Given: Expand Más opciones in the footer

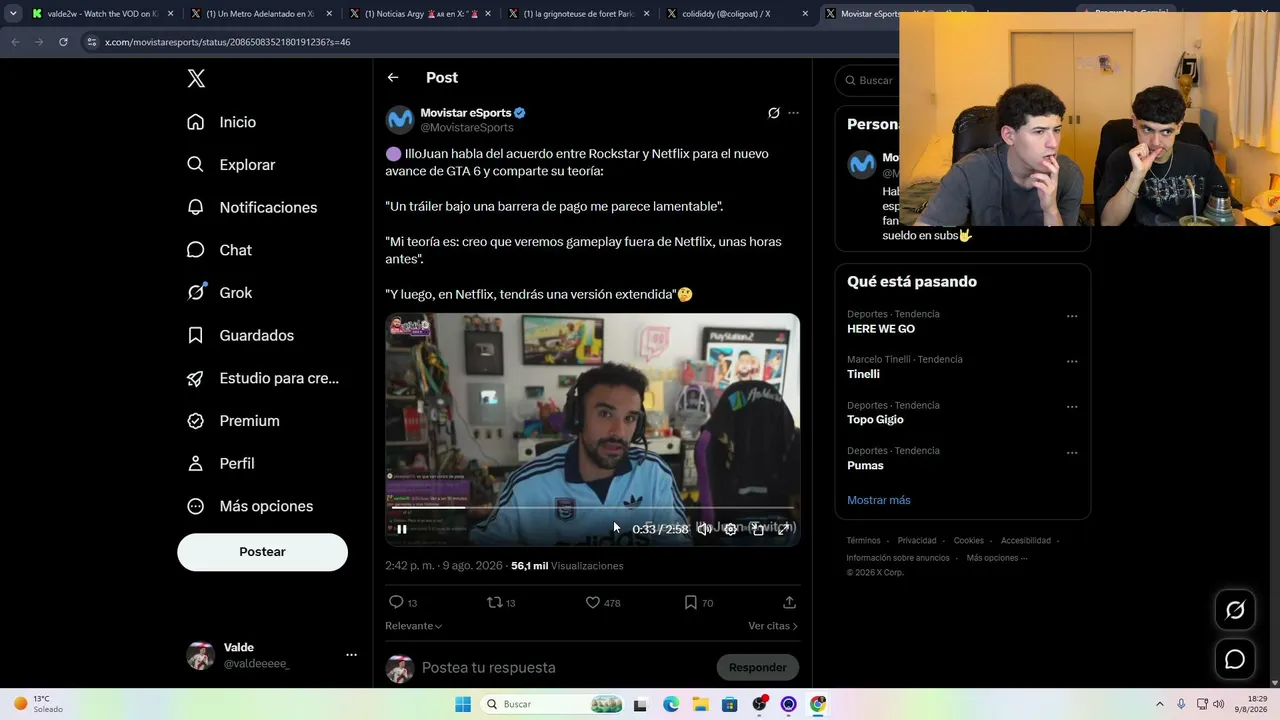Looking at the screenshot, I should point(996,558).
